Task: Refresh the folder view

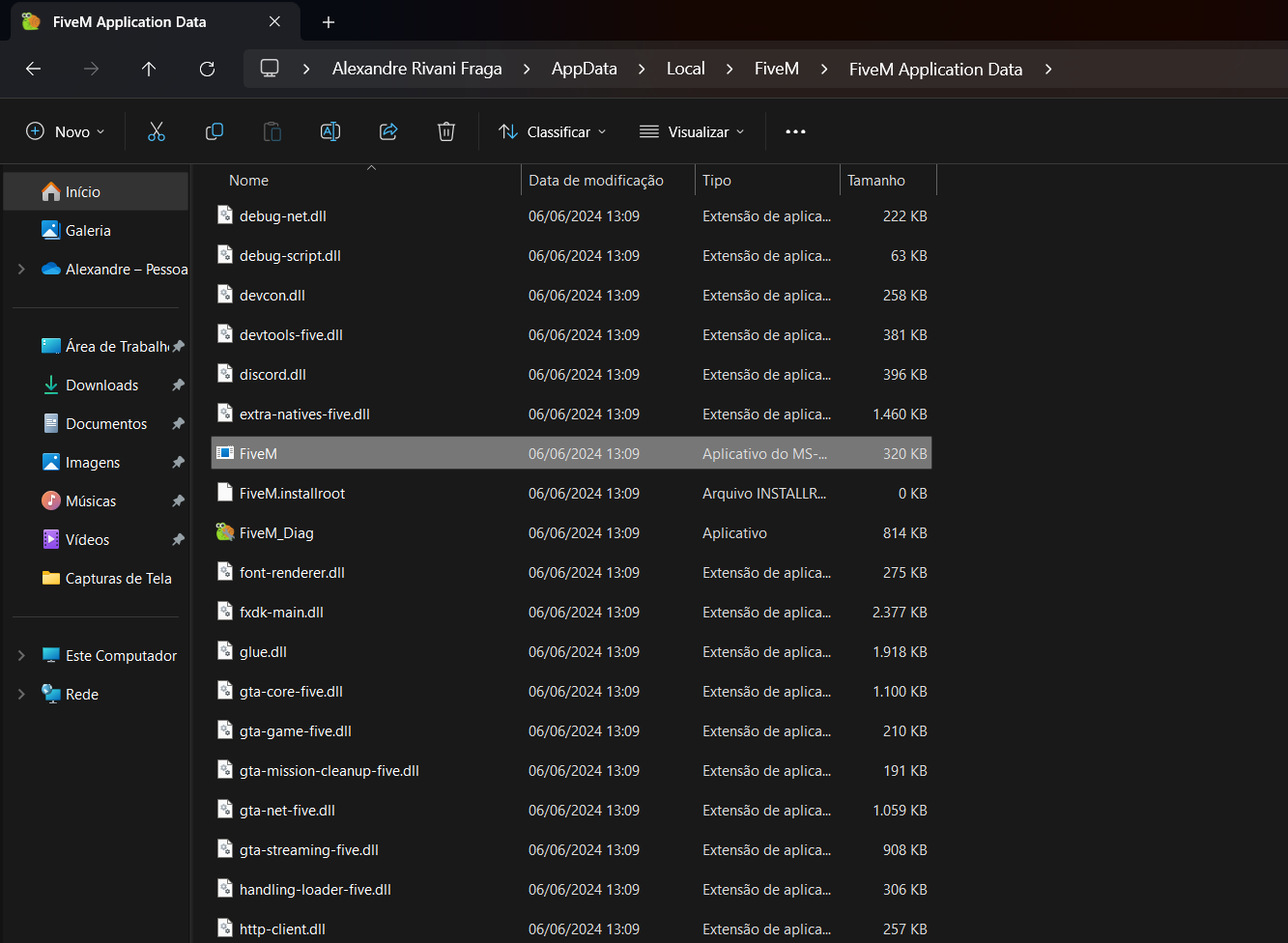Action: point(207,69)
